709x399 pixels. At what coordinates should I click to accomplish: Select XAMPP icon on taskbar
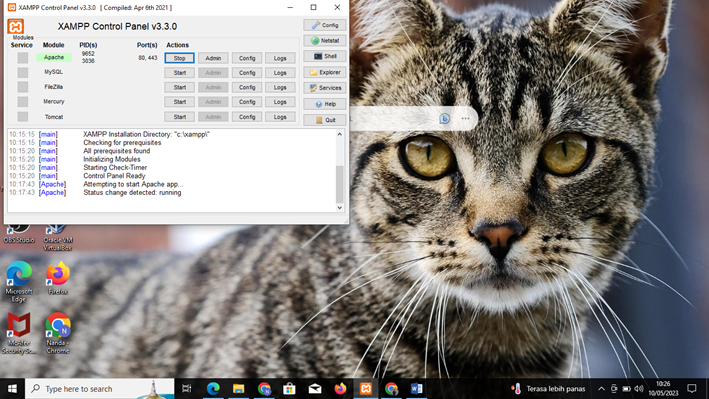pyautogui.click(x=366, y=389)
